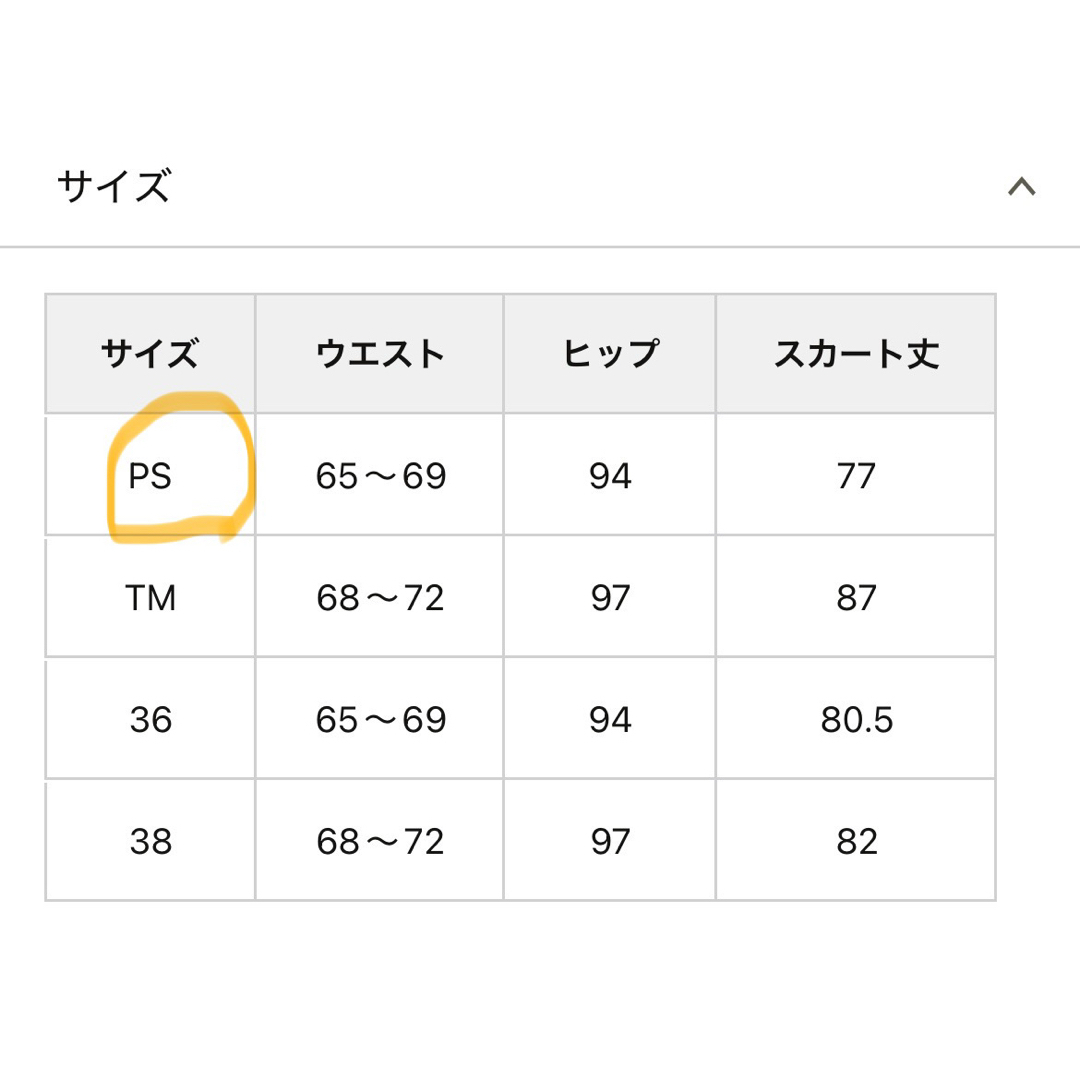The width and height of the screenshot is (1080, 1080).
Task: Click TM skirt length 87
Action: (x=856, y=597)
